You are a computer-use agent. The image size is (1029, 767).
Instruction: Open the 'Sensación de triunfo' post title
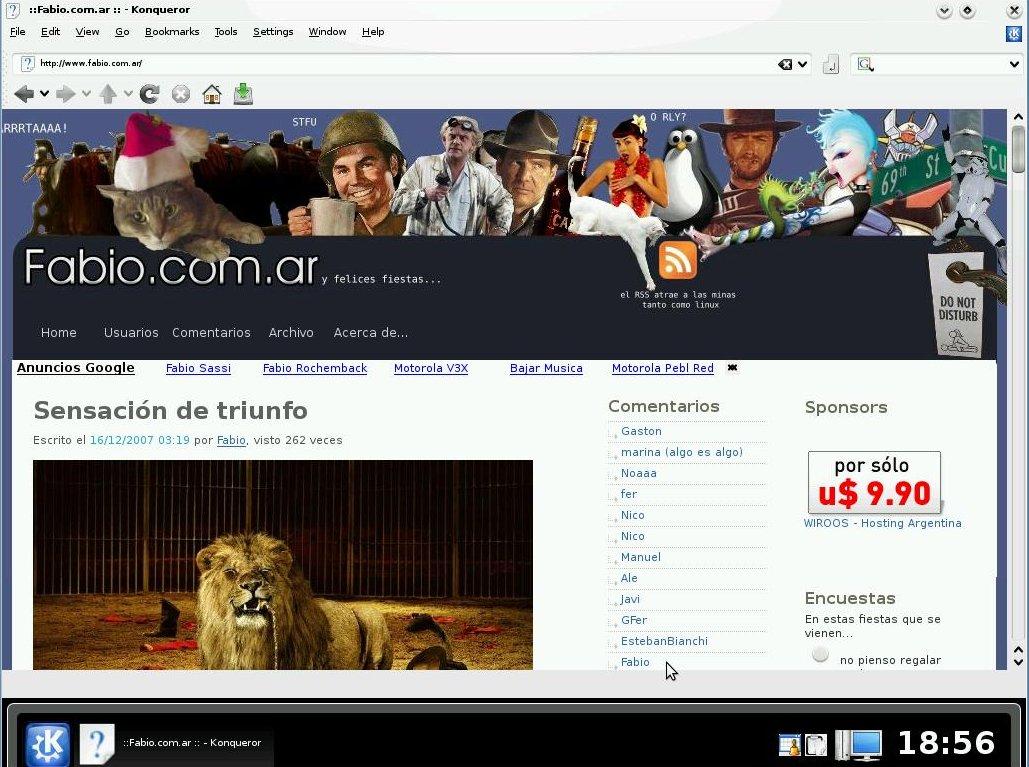tap(171, 410)
